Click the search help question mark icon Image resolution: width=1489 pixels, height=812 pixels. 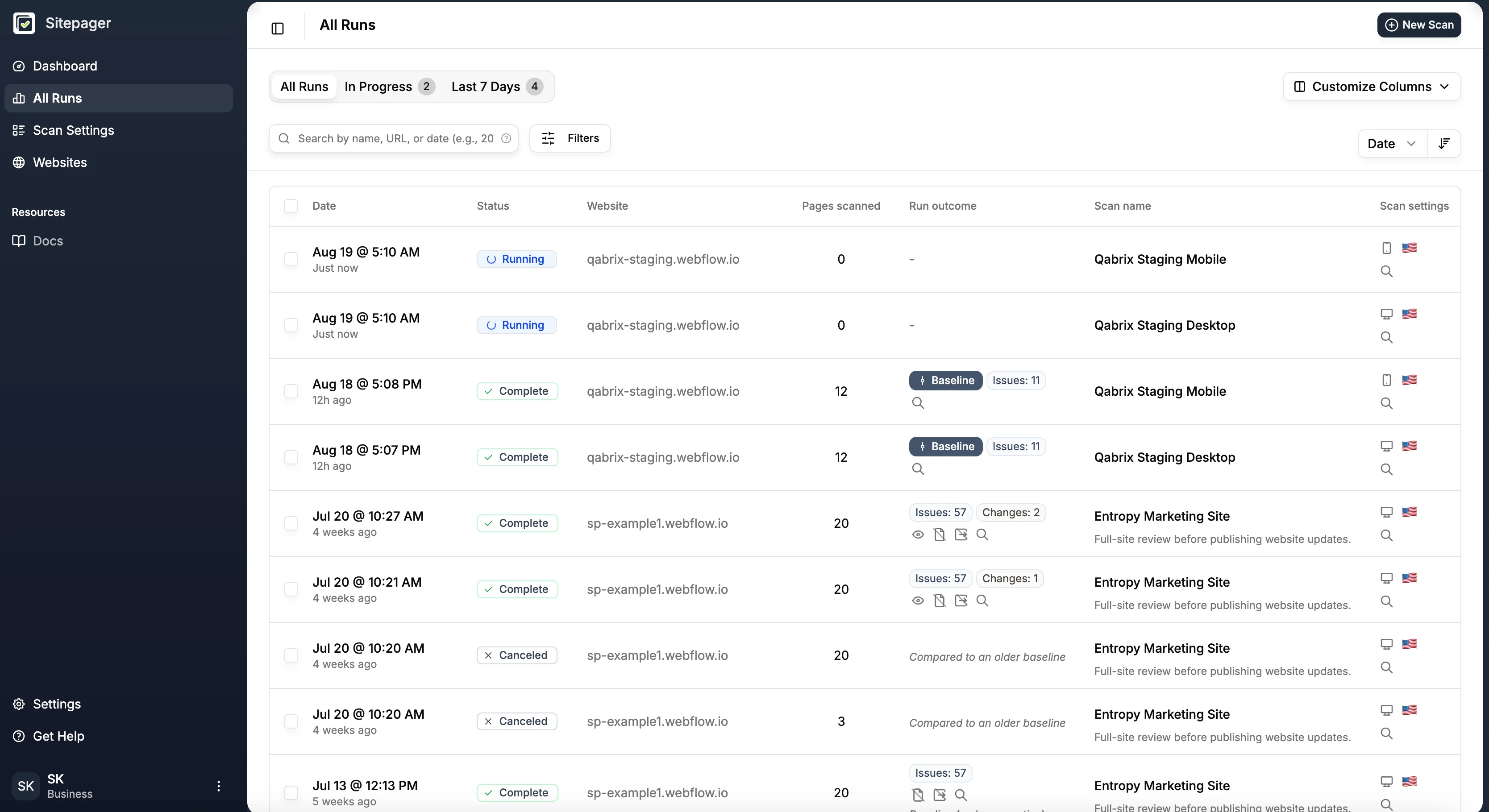click(506, 138)
